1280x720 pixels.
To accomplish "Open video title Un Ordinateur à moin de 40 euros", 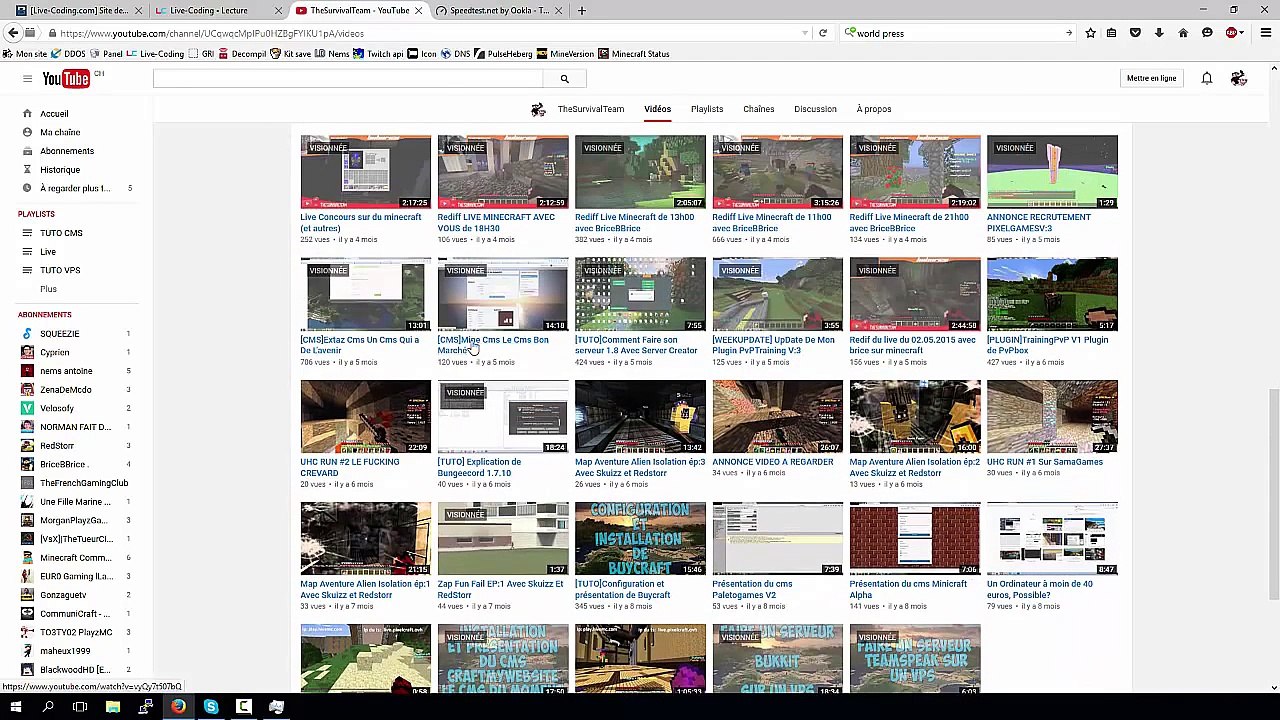I will 1040,589.
